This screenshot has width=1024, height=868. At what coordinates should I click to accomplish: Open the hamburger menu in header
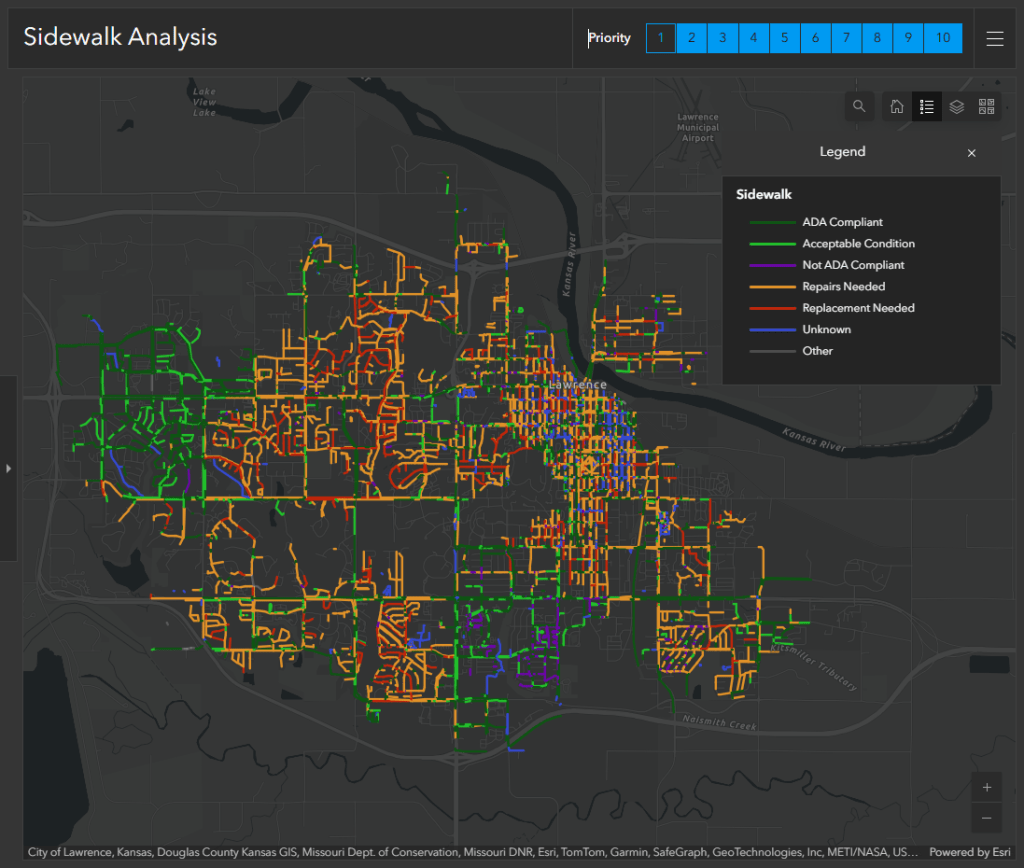(994, 39)
